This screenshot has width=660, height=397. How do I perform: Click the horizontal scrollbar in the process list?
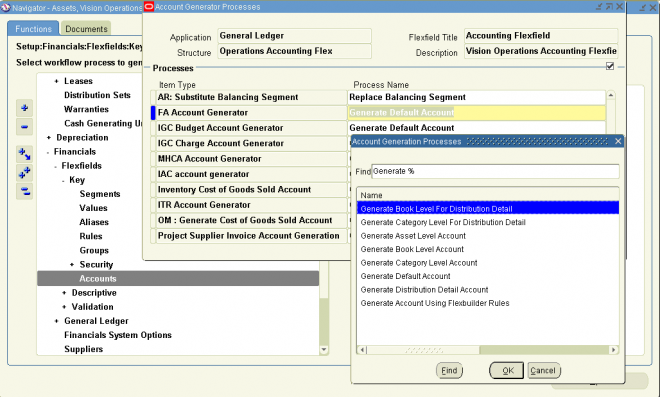point(487,350)
